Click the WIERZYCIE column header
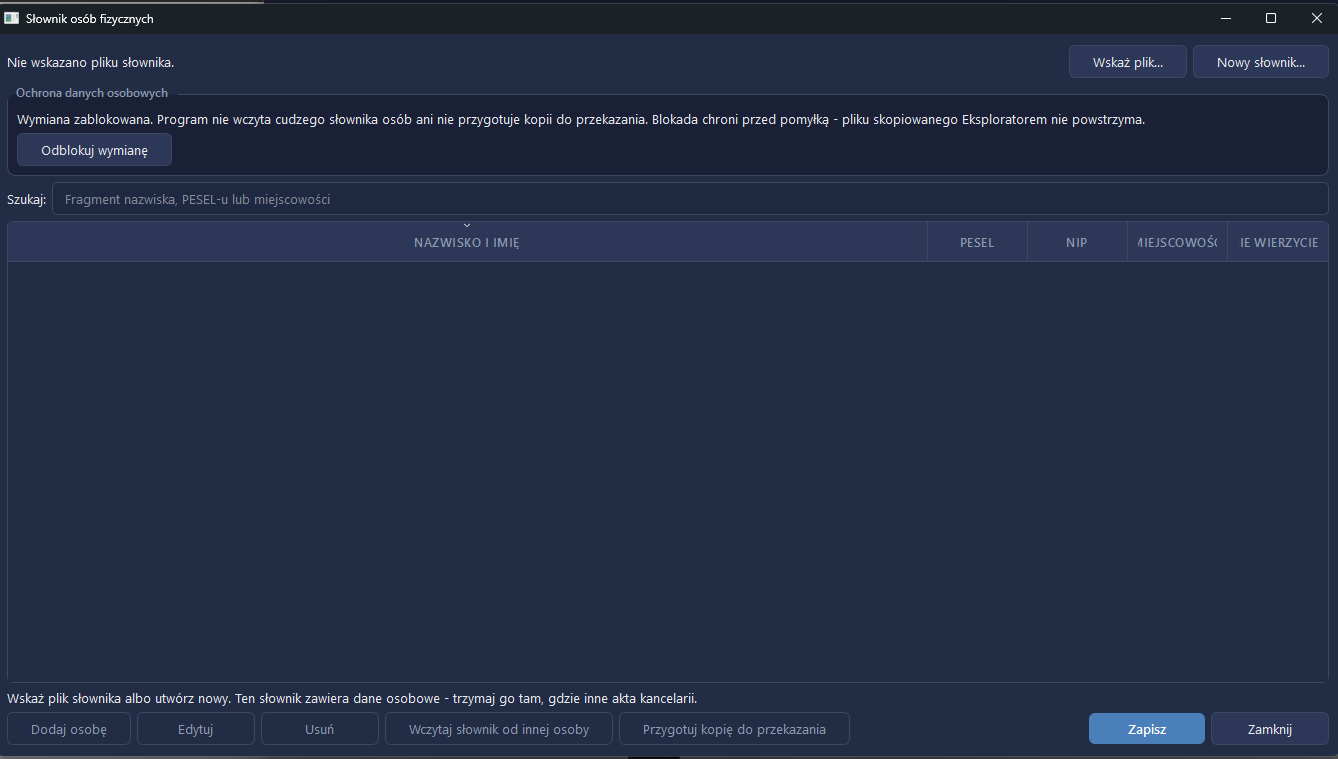 click(1278, 242)
